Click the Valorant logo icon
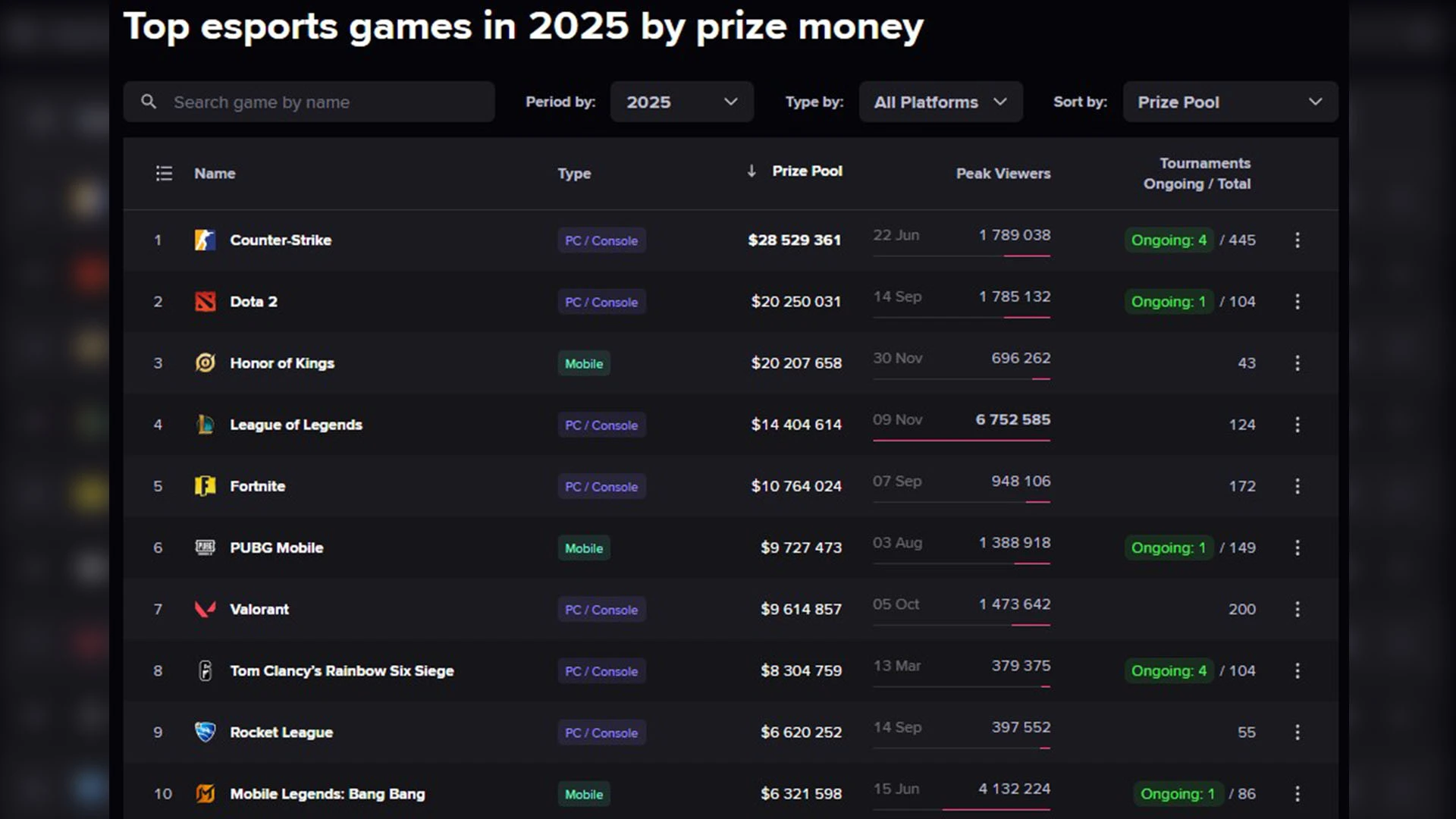1456x819 pixels. click(205, 609)
